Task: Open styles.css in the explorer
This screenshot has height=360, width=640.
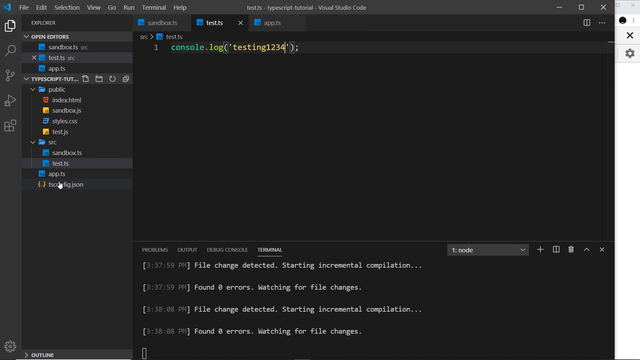Action: click(78, 121)
